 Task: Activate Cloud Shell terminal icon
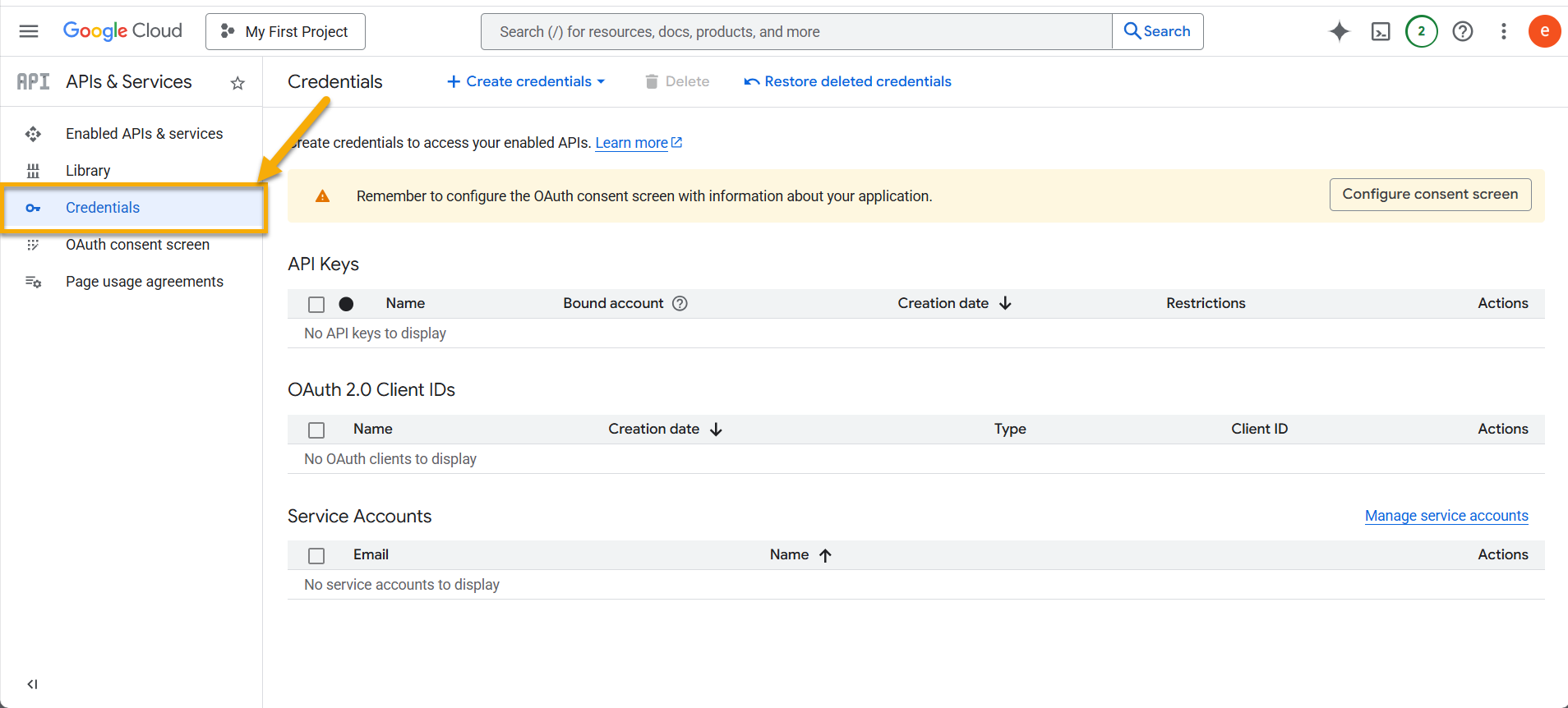pyautogui.click(x=1381, y=31)
